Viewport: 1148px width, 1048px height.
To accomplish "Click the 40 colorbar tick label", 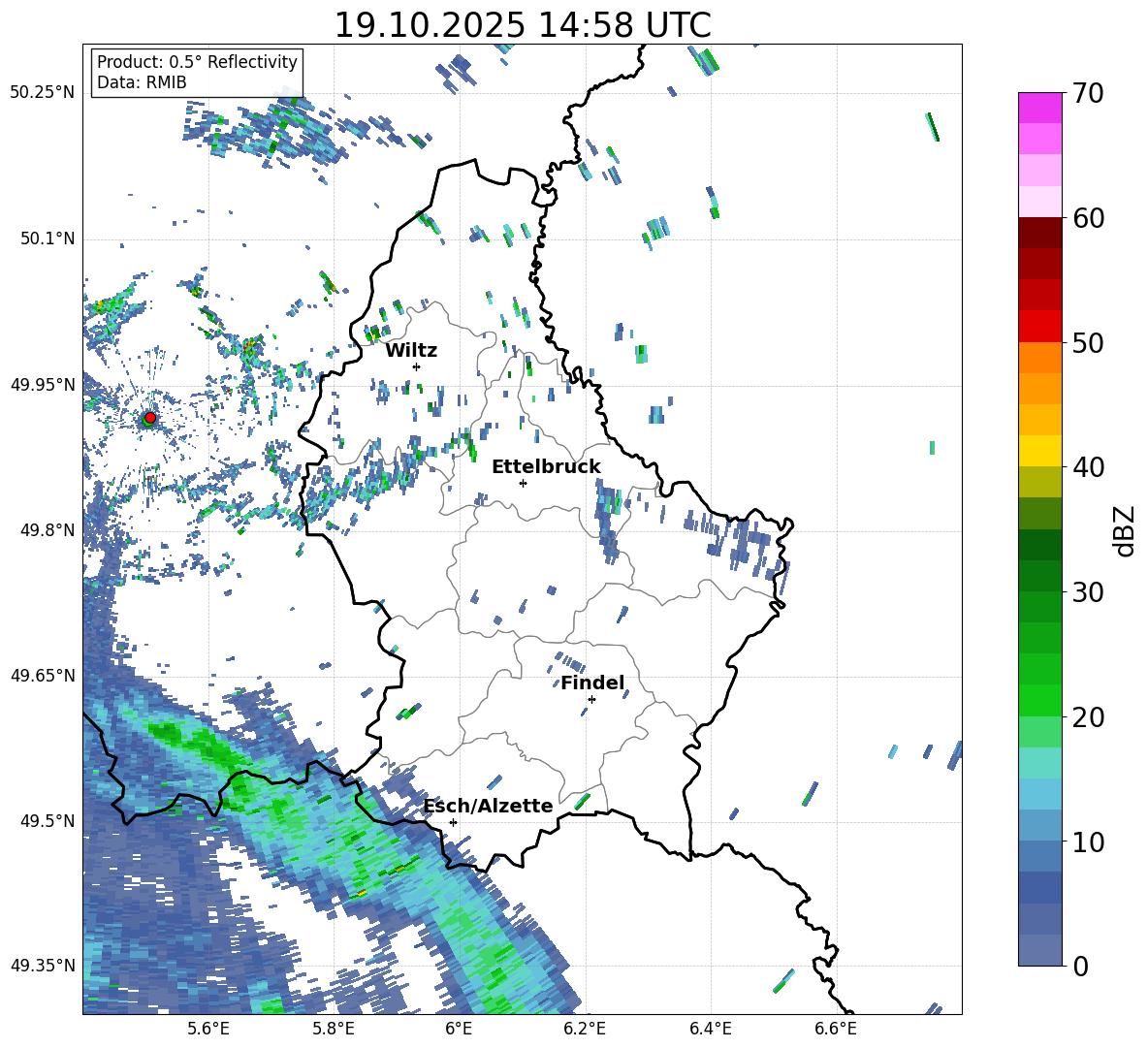I will click(1087, 467).
